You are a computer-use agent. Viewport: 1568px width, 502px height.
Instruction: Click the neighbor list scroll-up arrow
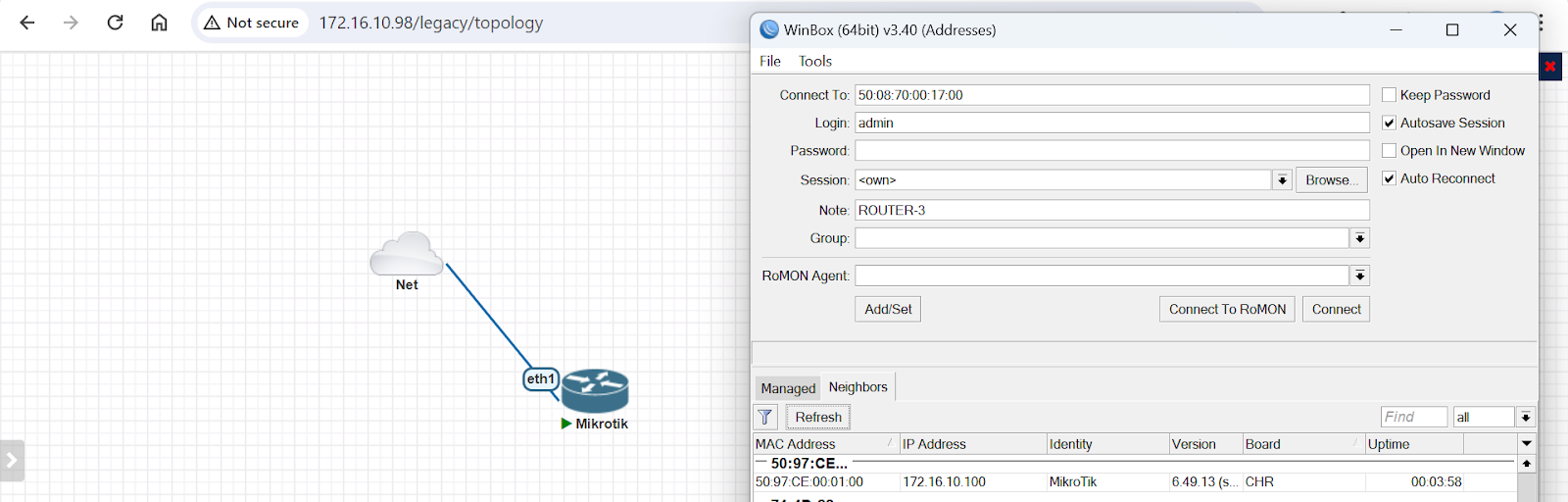pos(1527,463)
